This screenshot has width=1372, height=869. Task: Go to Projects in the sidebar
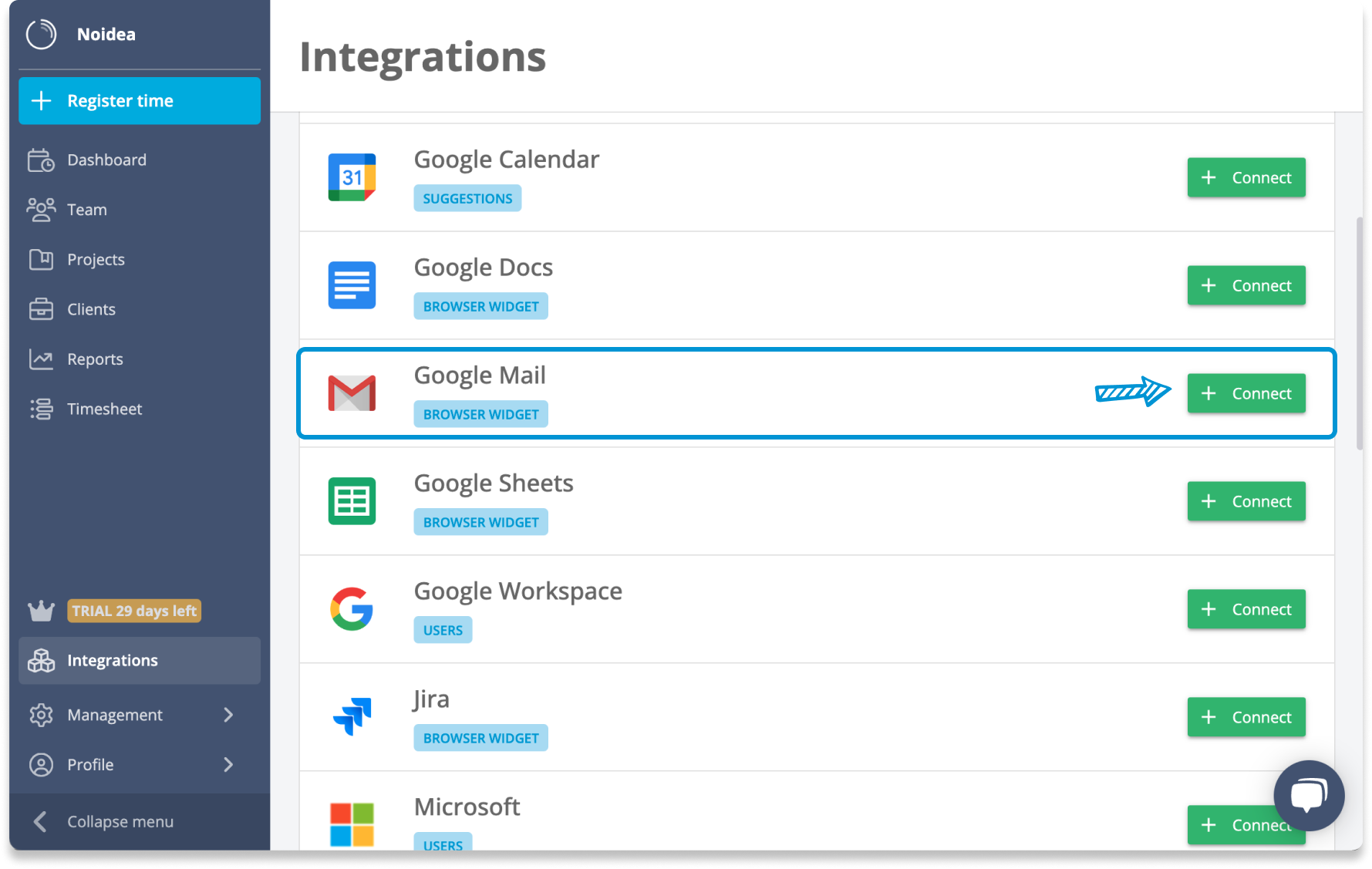click(140, 260)
